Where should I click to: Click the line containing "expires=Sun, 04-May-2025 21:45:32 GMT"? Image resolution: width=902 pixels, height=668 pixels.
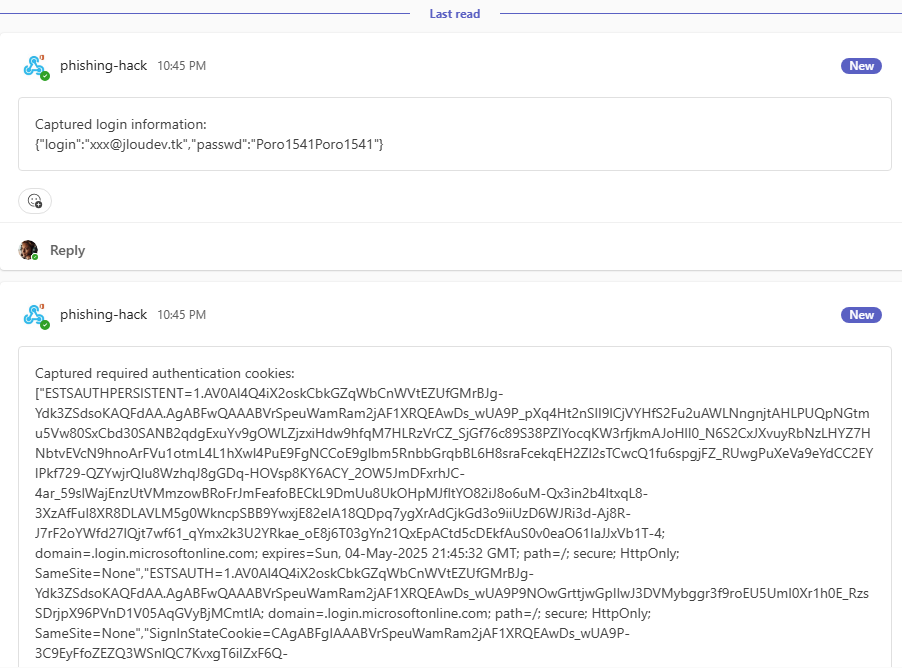click(357, 554)
